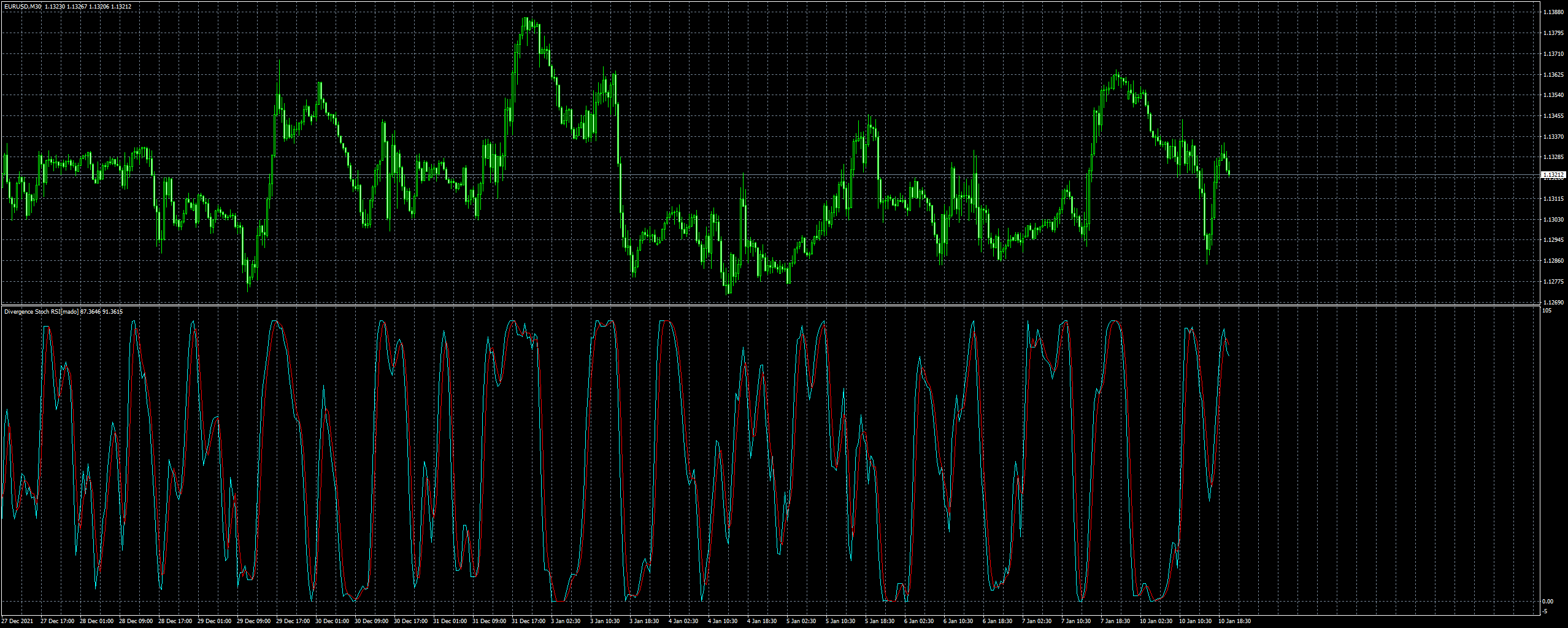This screenshot has height=628, width=1568.
Task: Click the 30 Dec 09:00 time label
Action: tap(371, 621)
